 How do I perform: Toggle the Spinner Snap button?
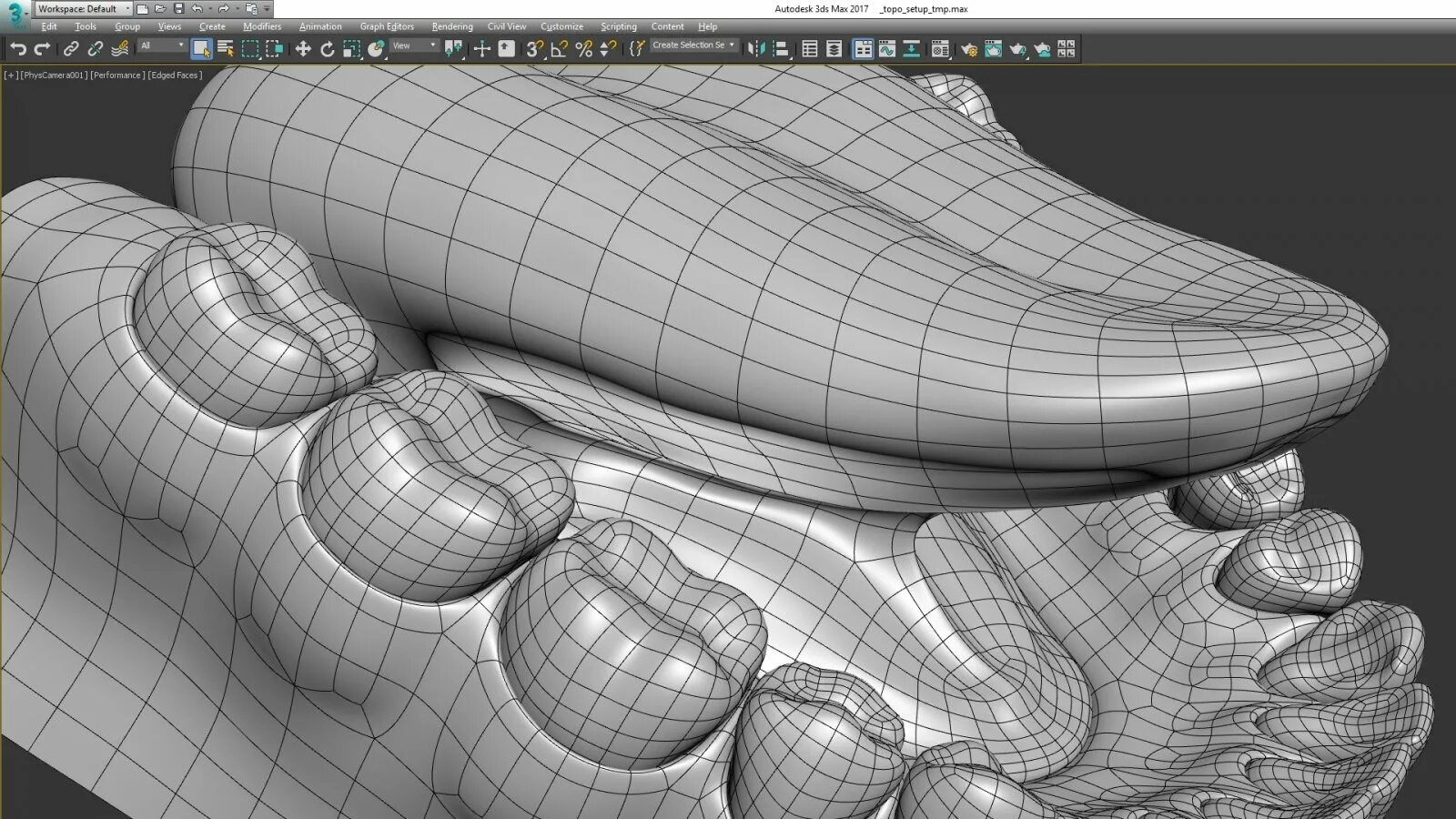tap(608, 49)
